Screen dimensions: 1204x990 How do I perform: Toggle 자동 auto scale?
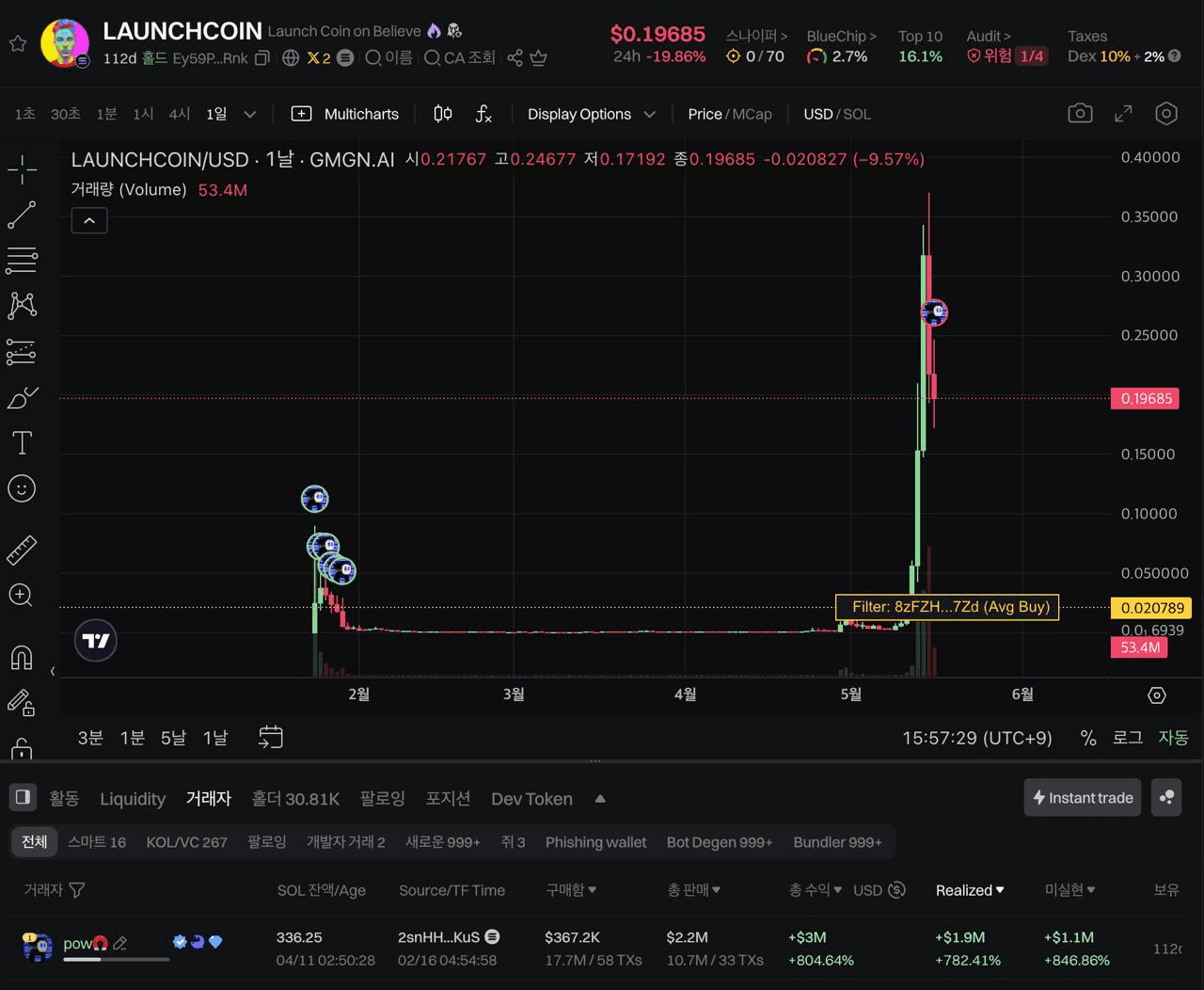[1173, 738]
